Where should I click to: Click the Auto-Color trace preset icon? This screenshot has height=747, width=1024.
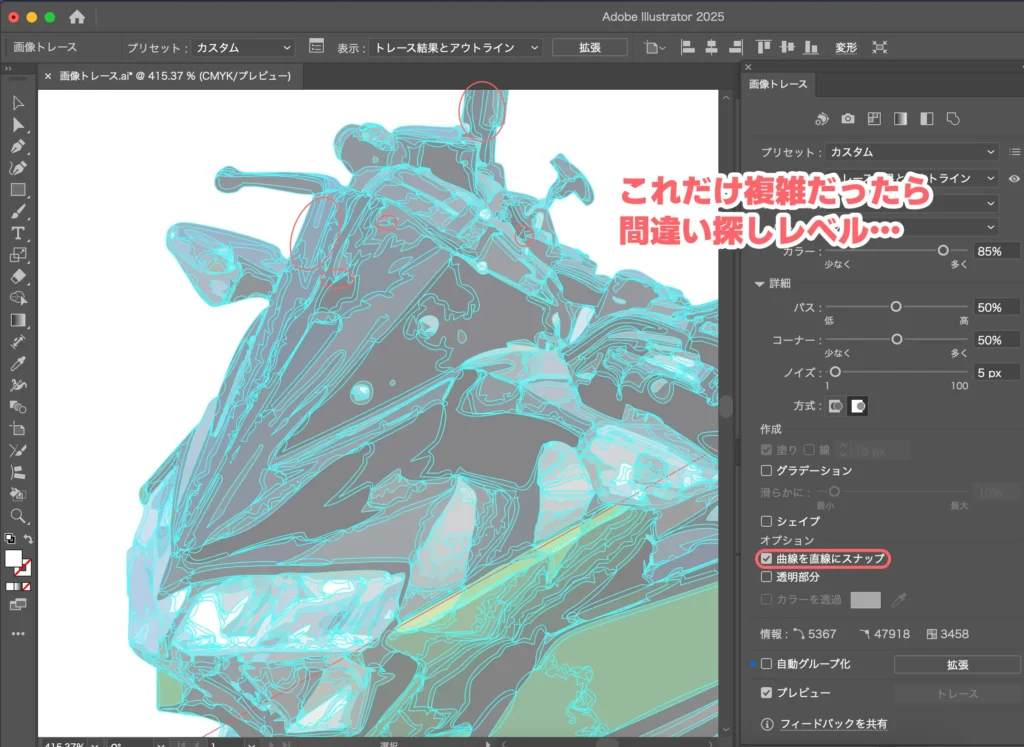point(822,119)
